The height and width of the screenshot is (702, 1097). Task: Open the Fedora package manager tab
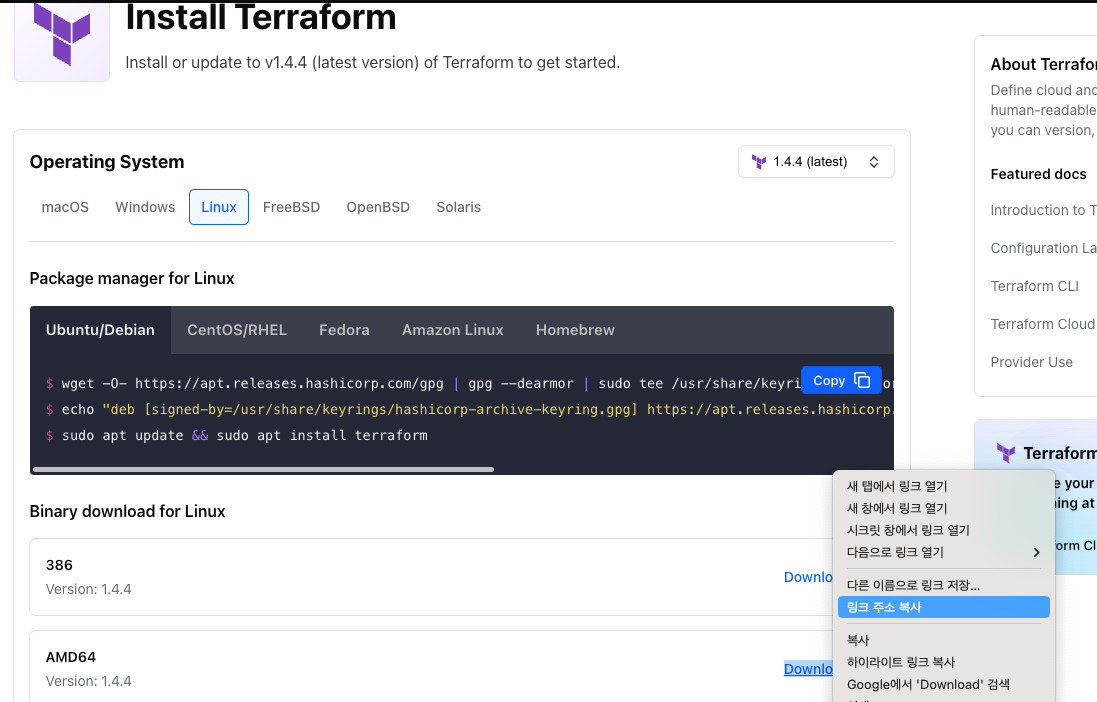click(344, 330)
